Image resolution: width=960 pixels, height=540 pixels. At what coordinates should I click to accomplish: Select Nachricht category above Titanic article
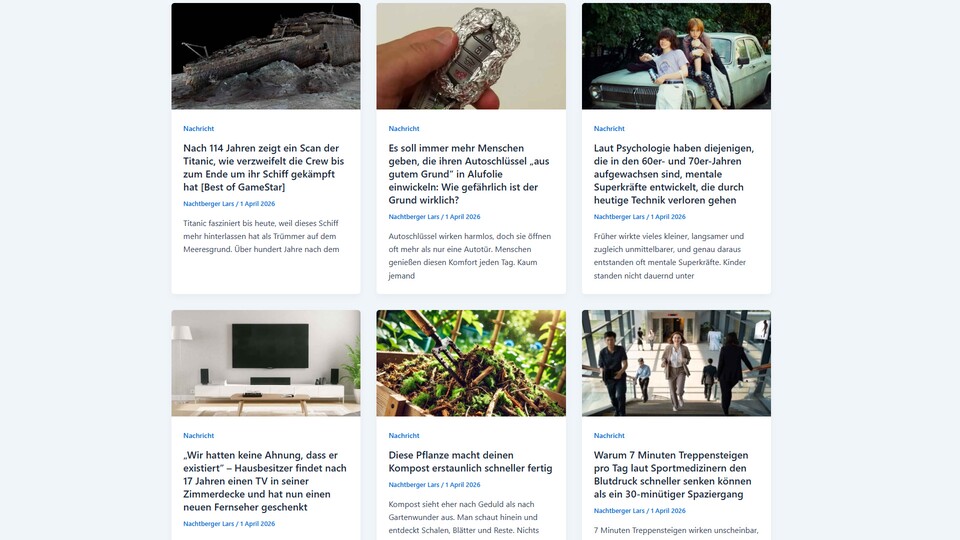(198, 129)
